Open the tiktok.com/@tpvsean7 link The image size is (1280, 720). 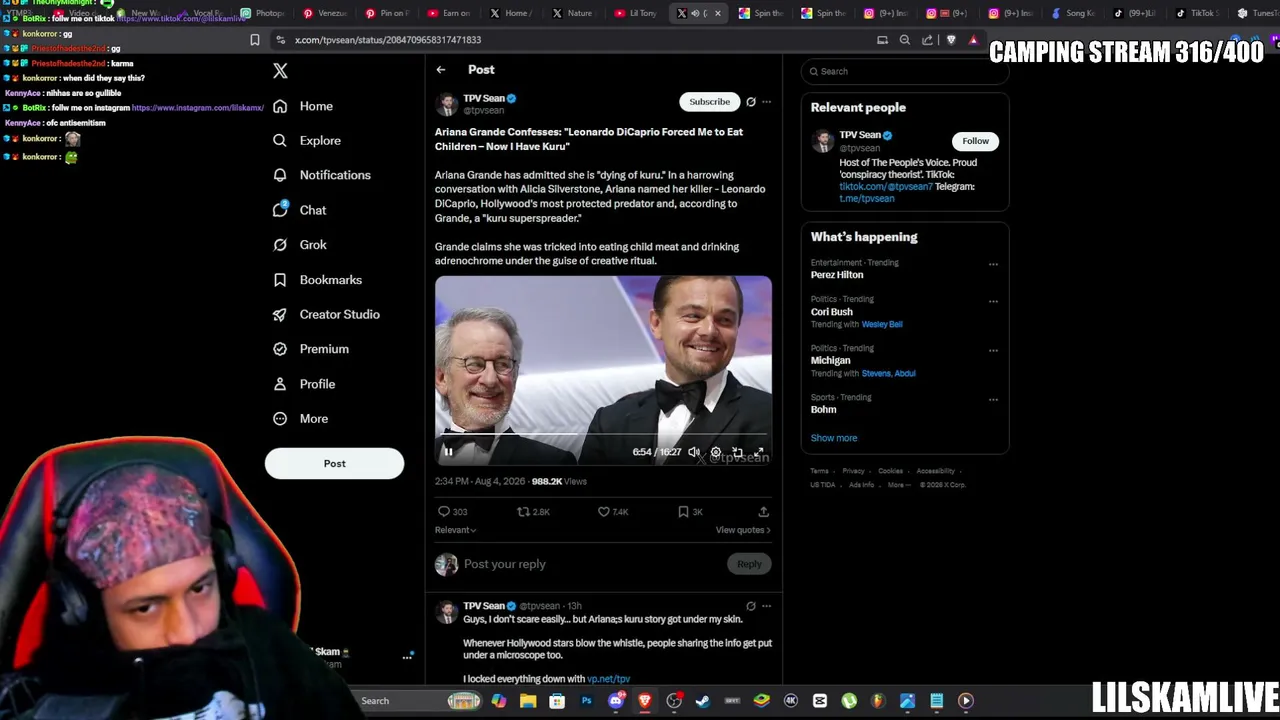point(886,187)
